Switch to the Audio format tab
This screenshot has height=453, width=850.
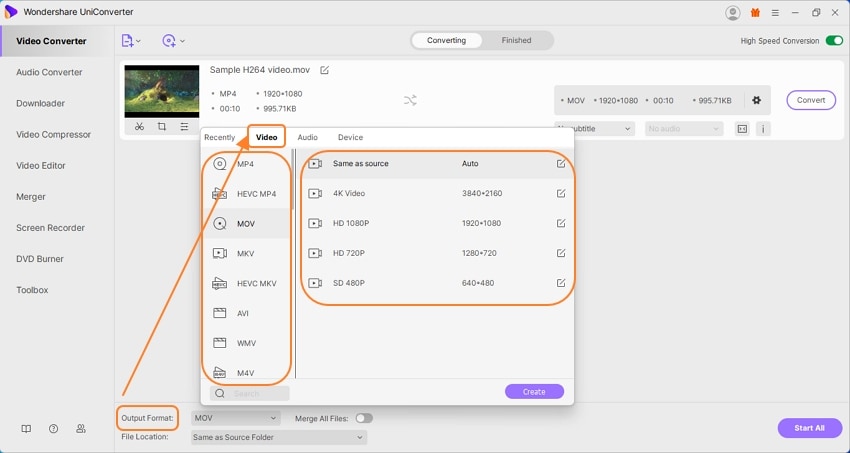coord(307,137)
